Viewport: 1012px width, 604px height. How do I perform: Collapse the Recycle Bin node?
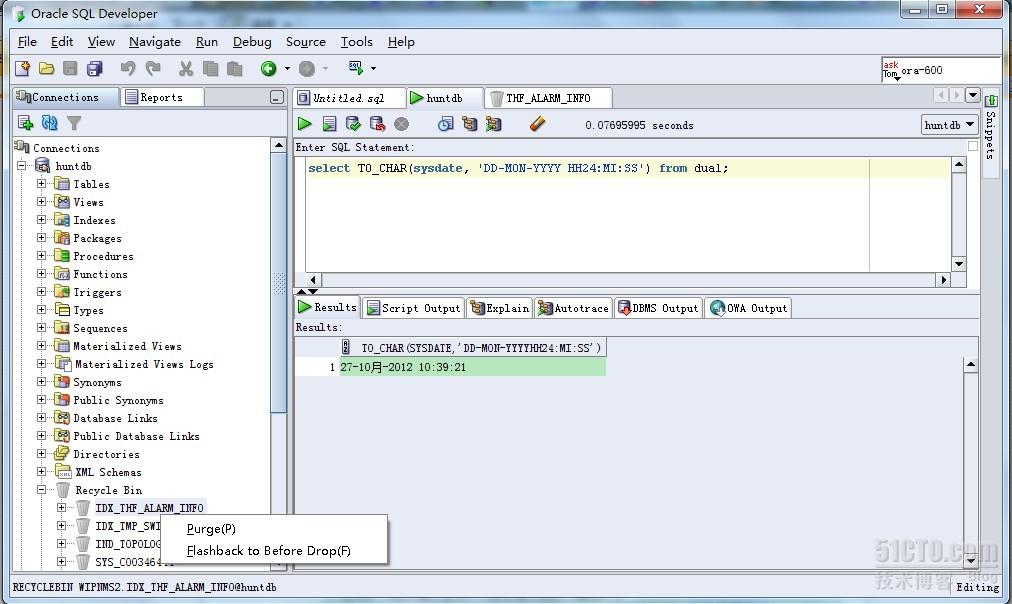[x=41, y=490]
